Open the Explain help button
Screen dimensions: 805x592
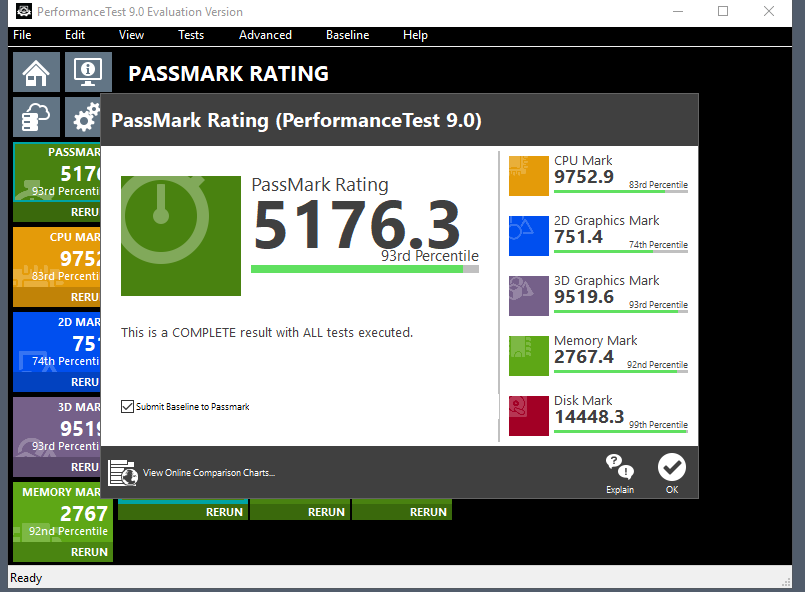(620, 474)
